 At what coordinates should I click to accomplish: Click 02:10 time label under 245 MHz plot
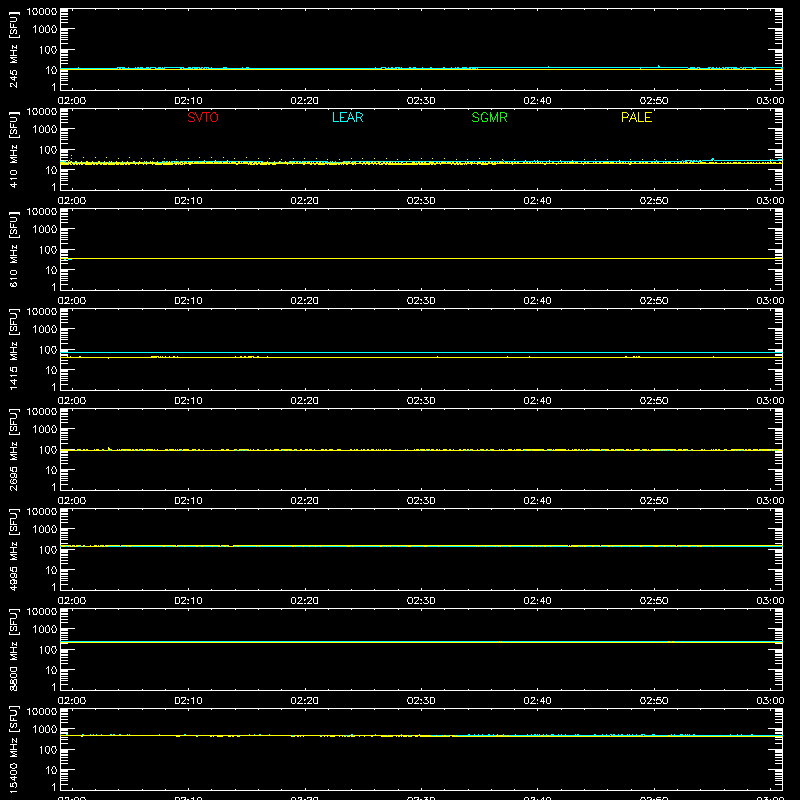point(188,101)
